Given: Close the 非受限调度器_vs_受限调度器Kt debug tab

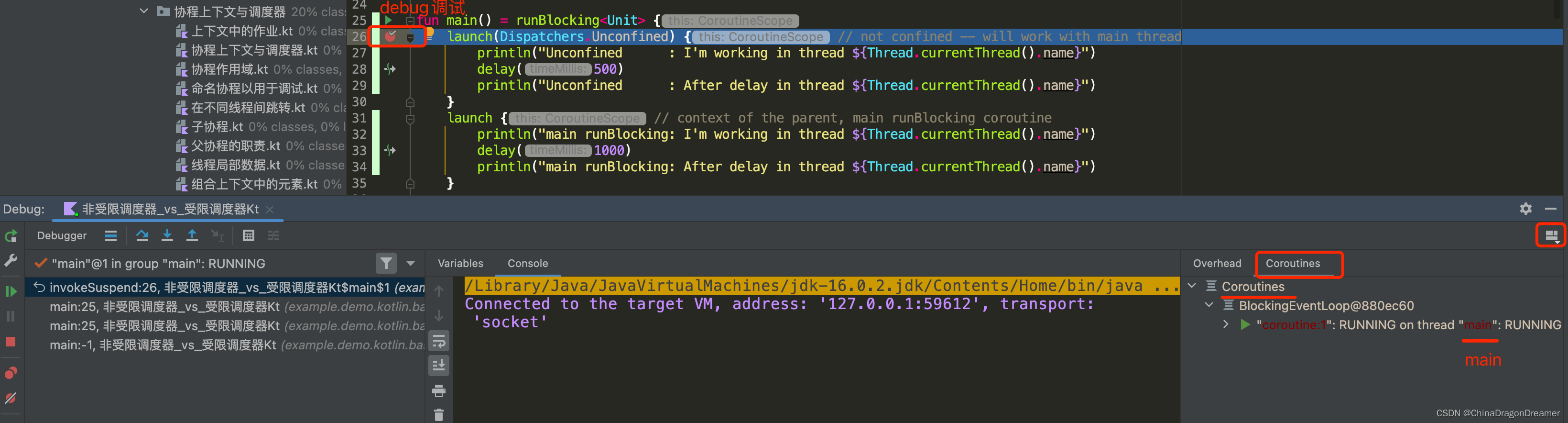Looking at the screenshot, I should tap(270, 209).
